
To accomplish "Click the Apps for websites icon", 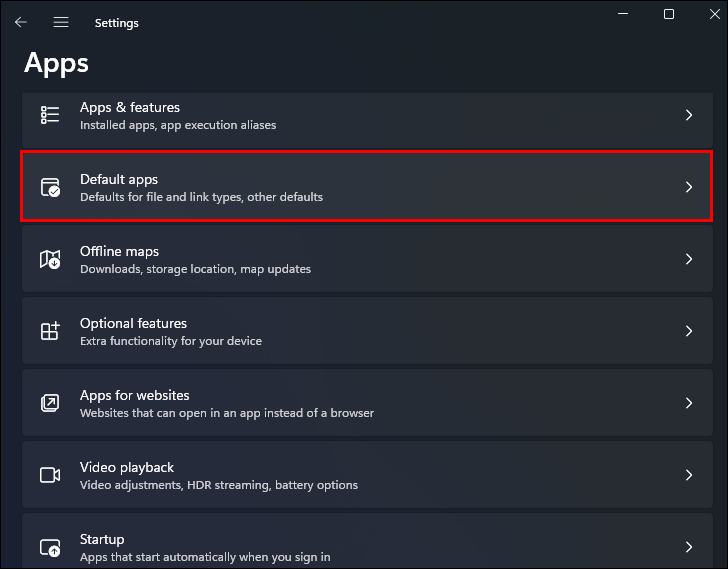I will pos(50,403).
